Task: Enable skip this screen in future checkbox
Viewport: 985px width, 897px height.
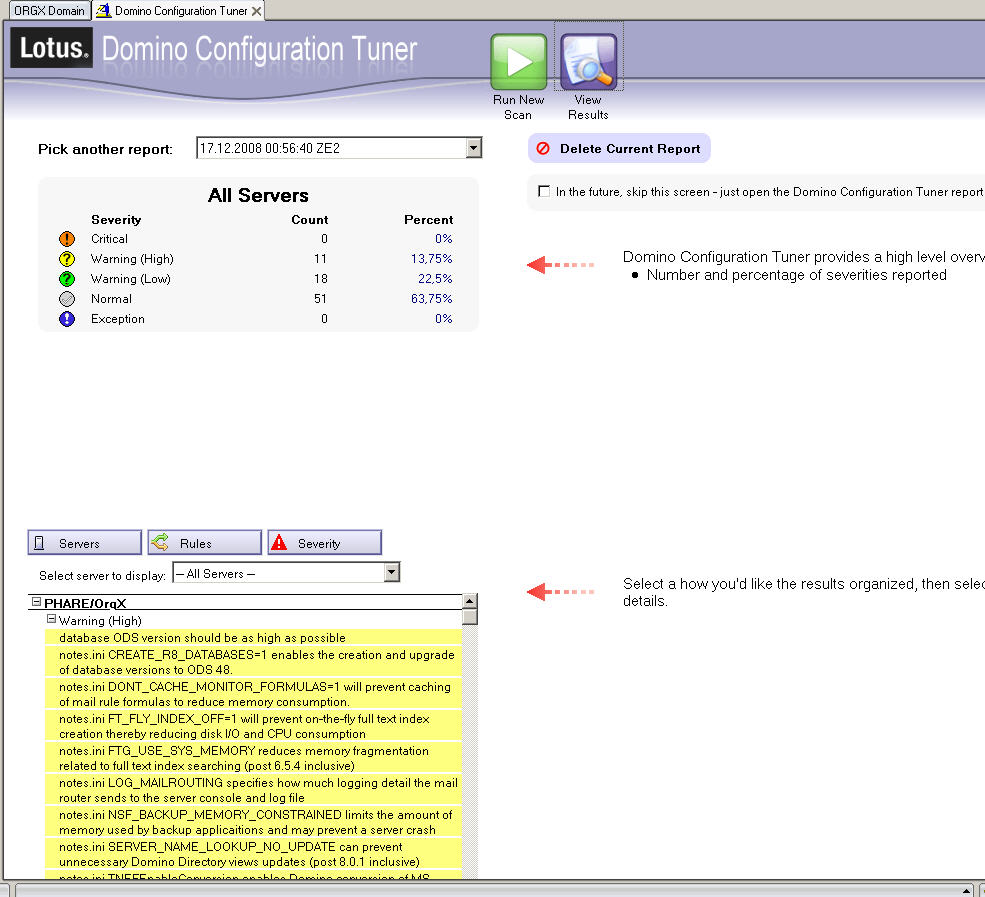Action: pos(544,191)
